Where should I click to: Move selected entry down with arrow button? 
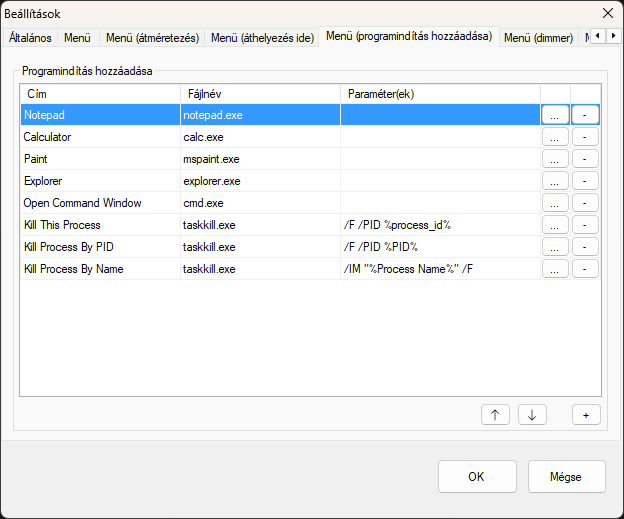[x=532, y=415]
